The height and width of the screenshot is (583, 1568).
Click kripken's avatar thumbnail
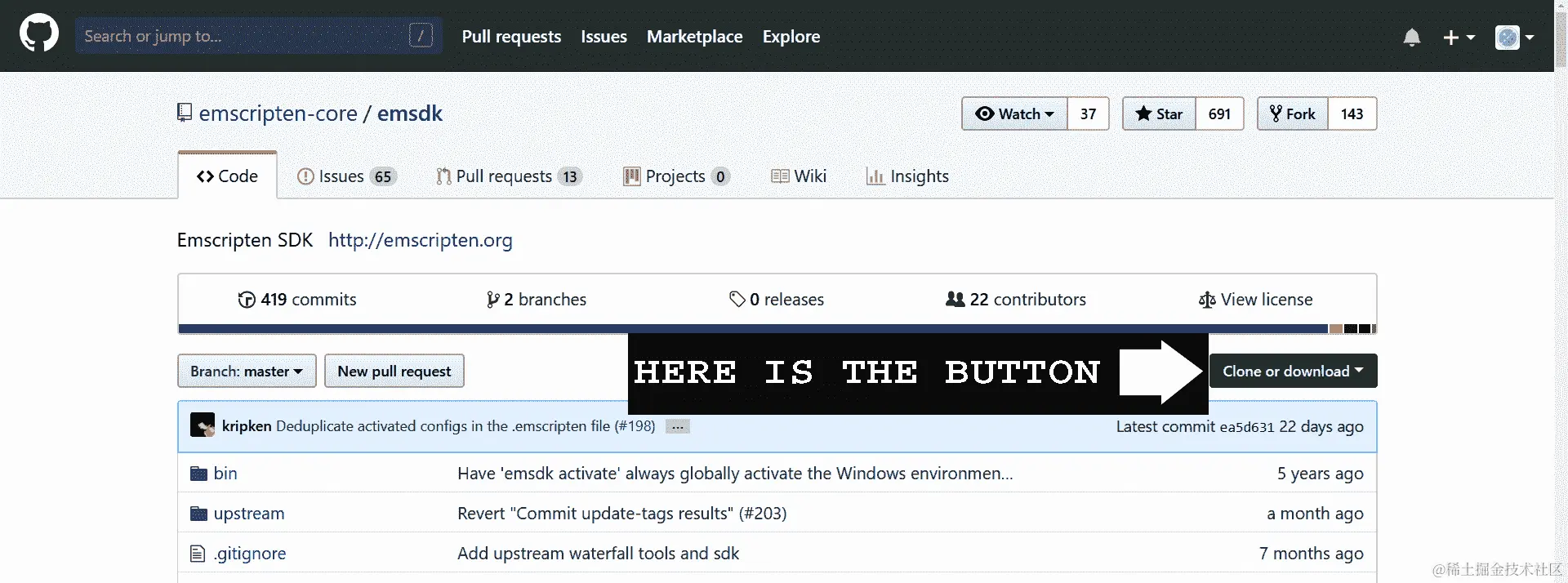point(203,425)
